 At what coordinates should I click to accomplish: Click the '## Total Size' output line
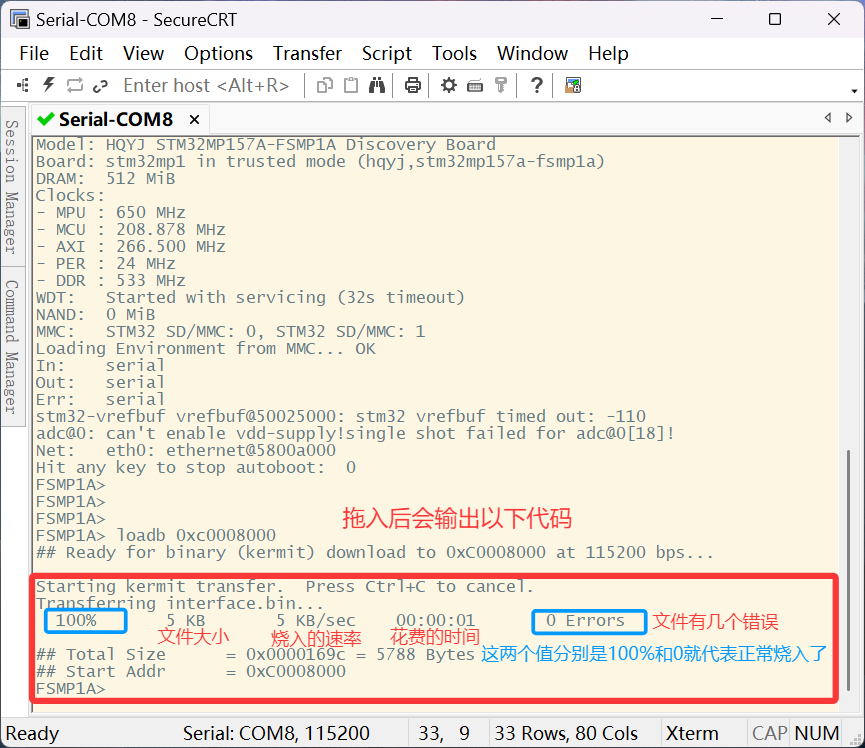[255, 654]
